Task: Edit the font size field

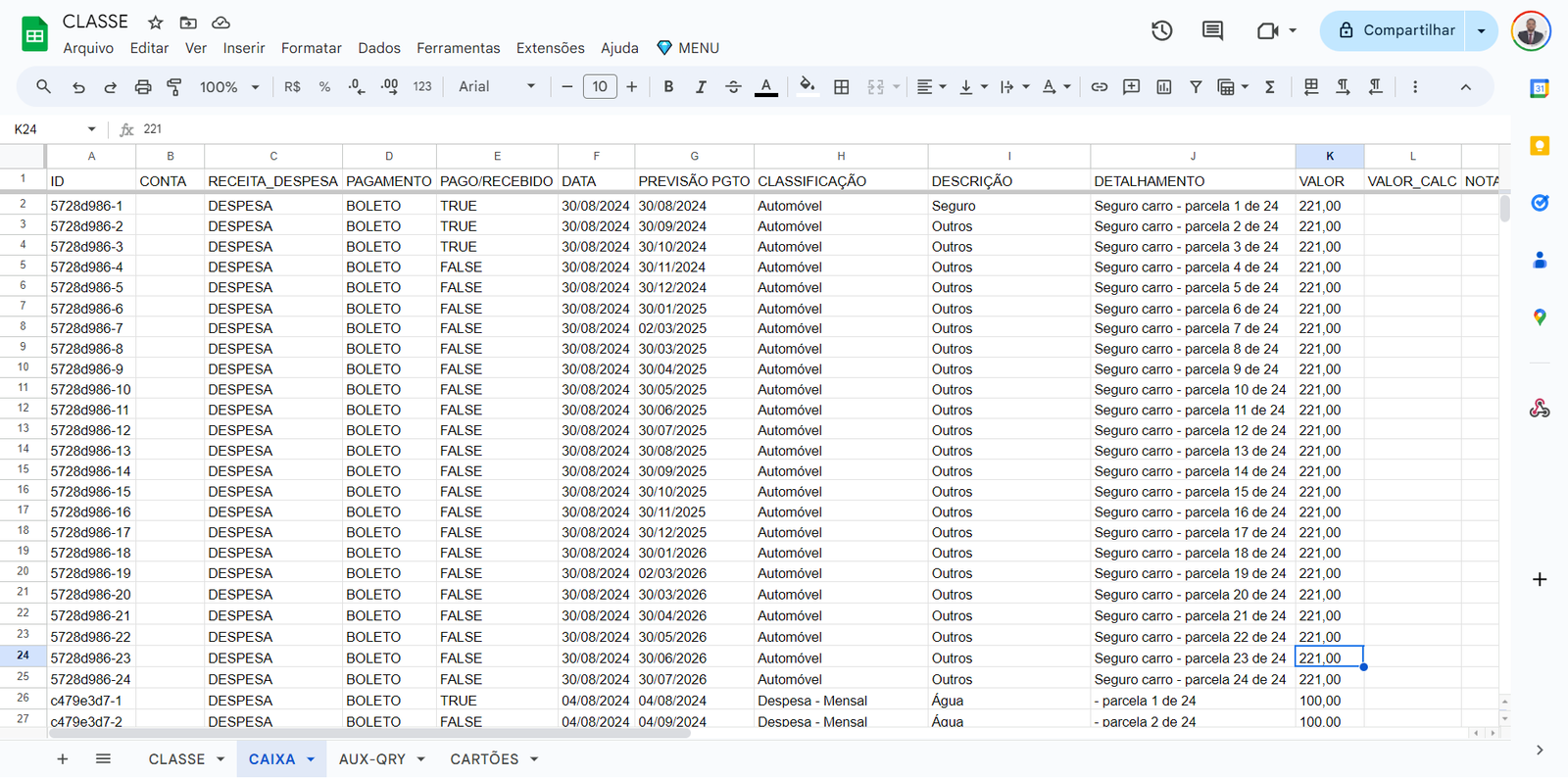Action: 600,87
